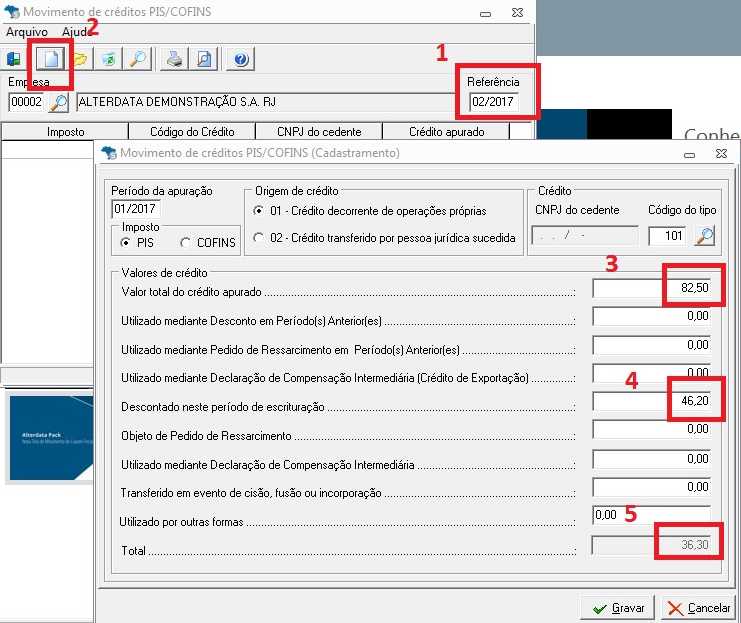
Task: Click the Alterdata Pack banner thumbnail
Action: (x=51, y=438)
